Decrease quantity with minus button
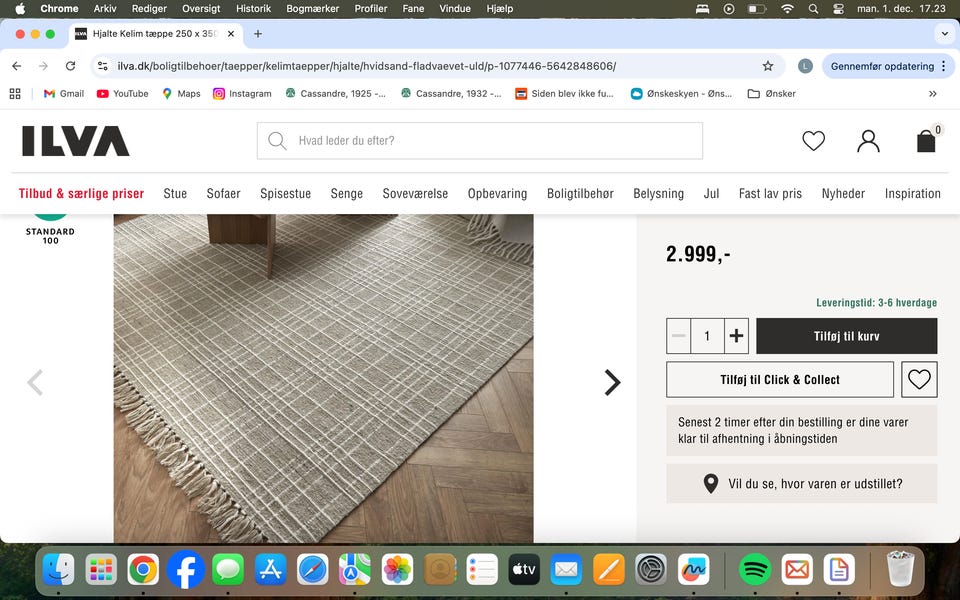 tap(678, 336)
